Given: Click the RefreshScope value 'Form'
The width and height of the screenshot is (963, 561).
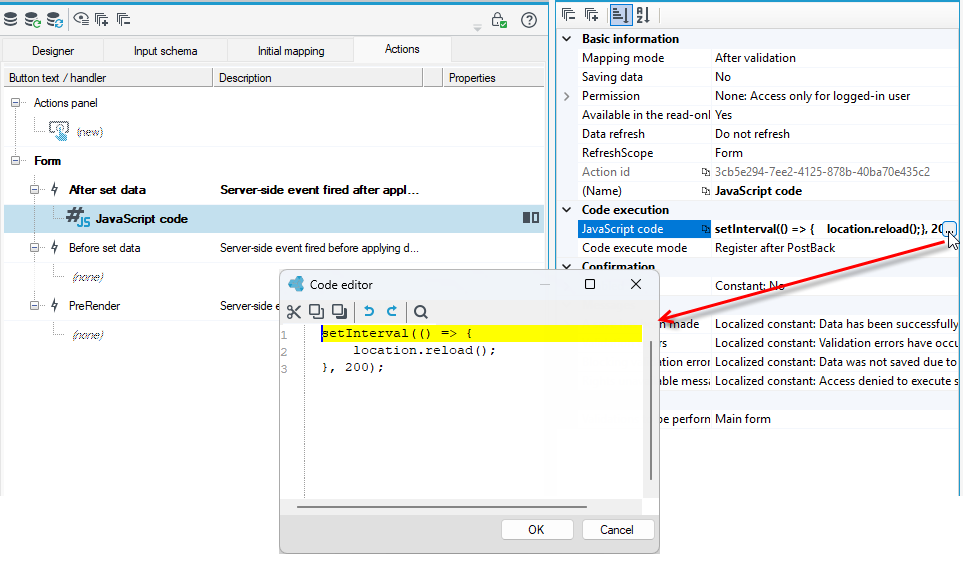Looking at the screenshot, I should point(729,153).
